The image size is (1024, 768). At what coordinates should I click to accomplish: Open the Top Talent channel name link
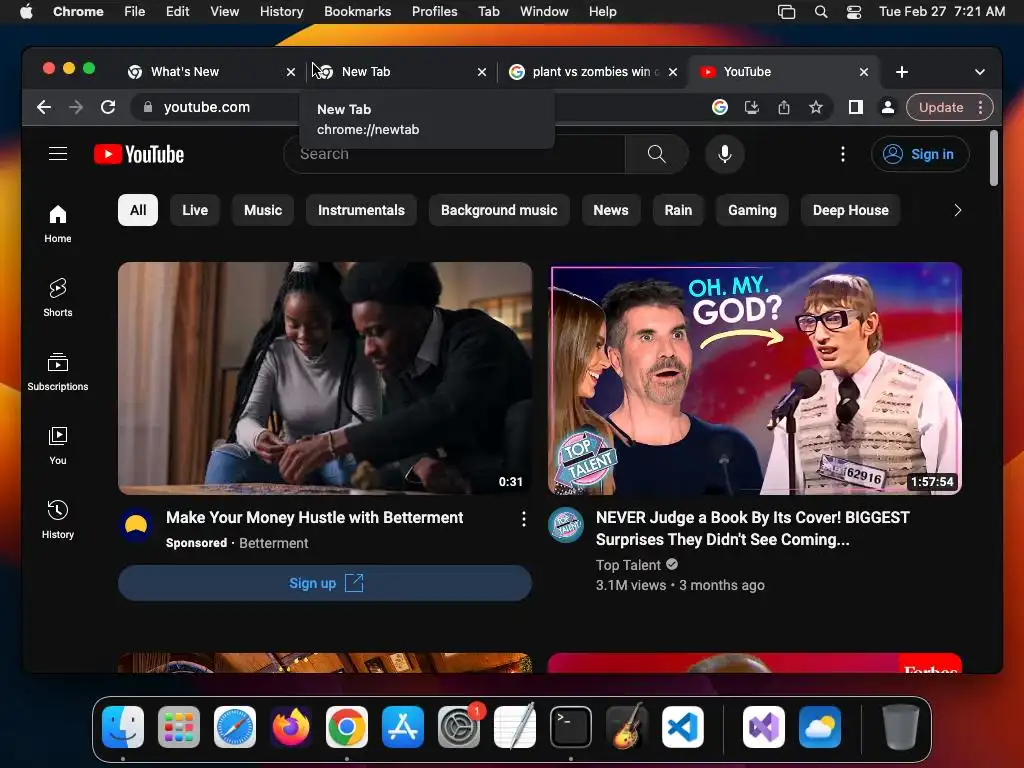(628, 565)
